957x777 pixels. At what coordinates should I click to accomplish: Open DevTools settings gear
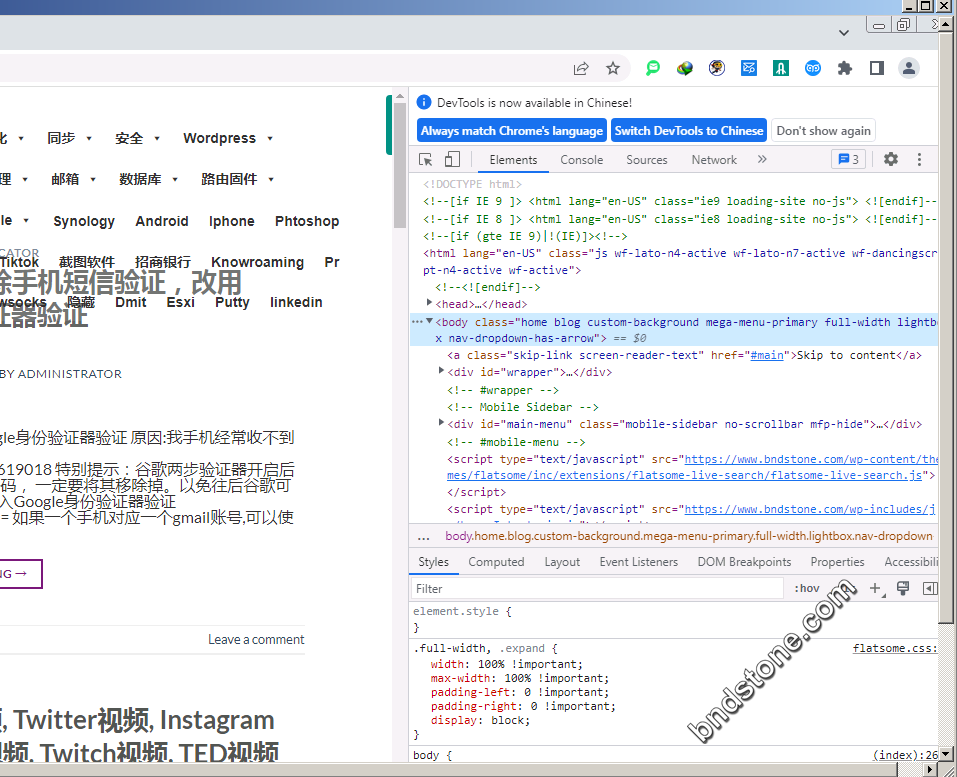coord(891,160)
